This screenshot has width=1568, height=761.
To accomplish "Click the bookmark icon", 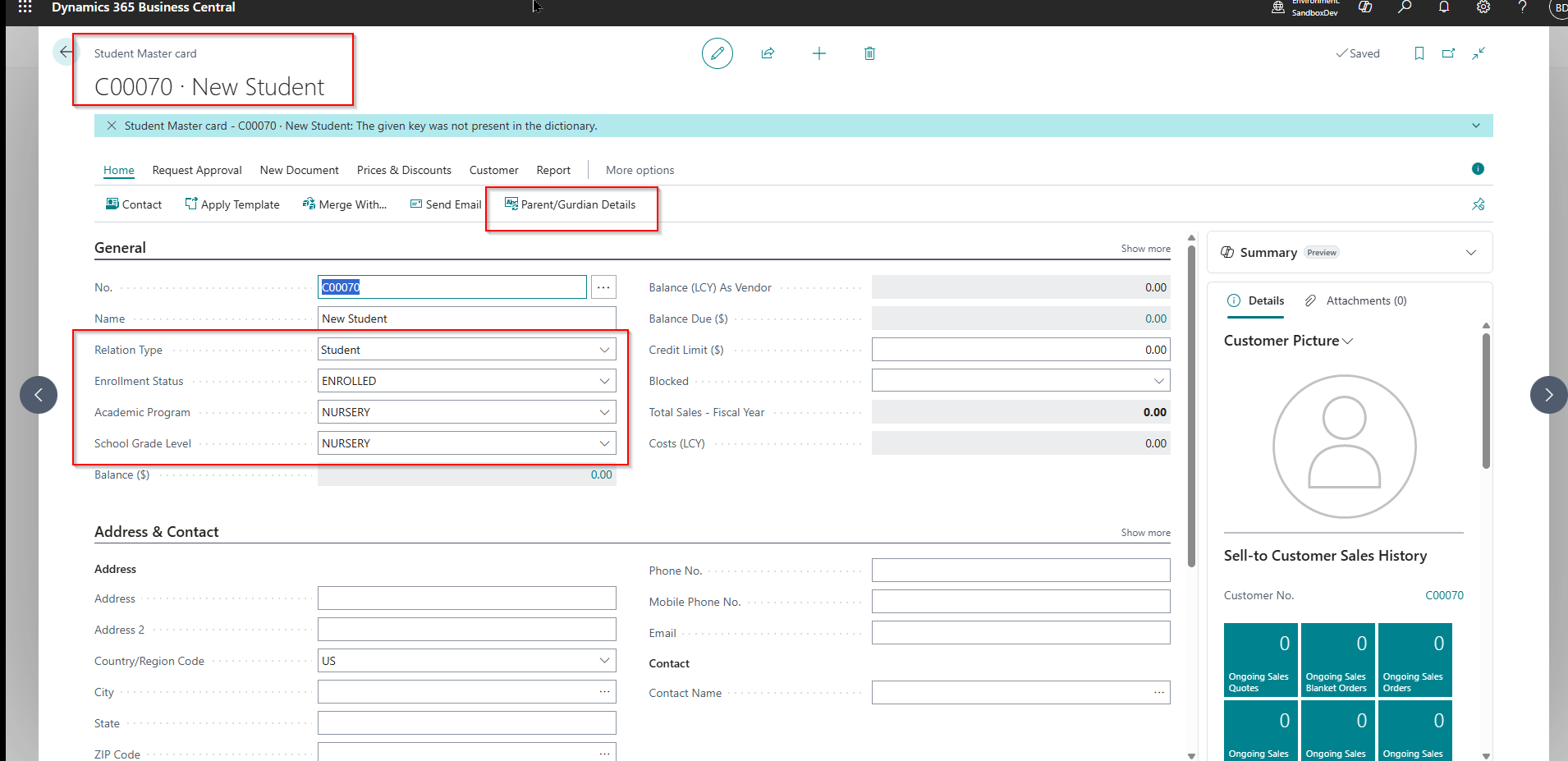I will pos(1419,53).
